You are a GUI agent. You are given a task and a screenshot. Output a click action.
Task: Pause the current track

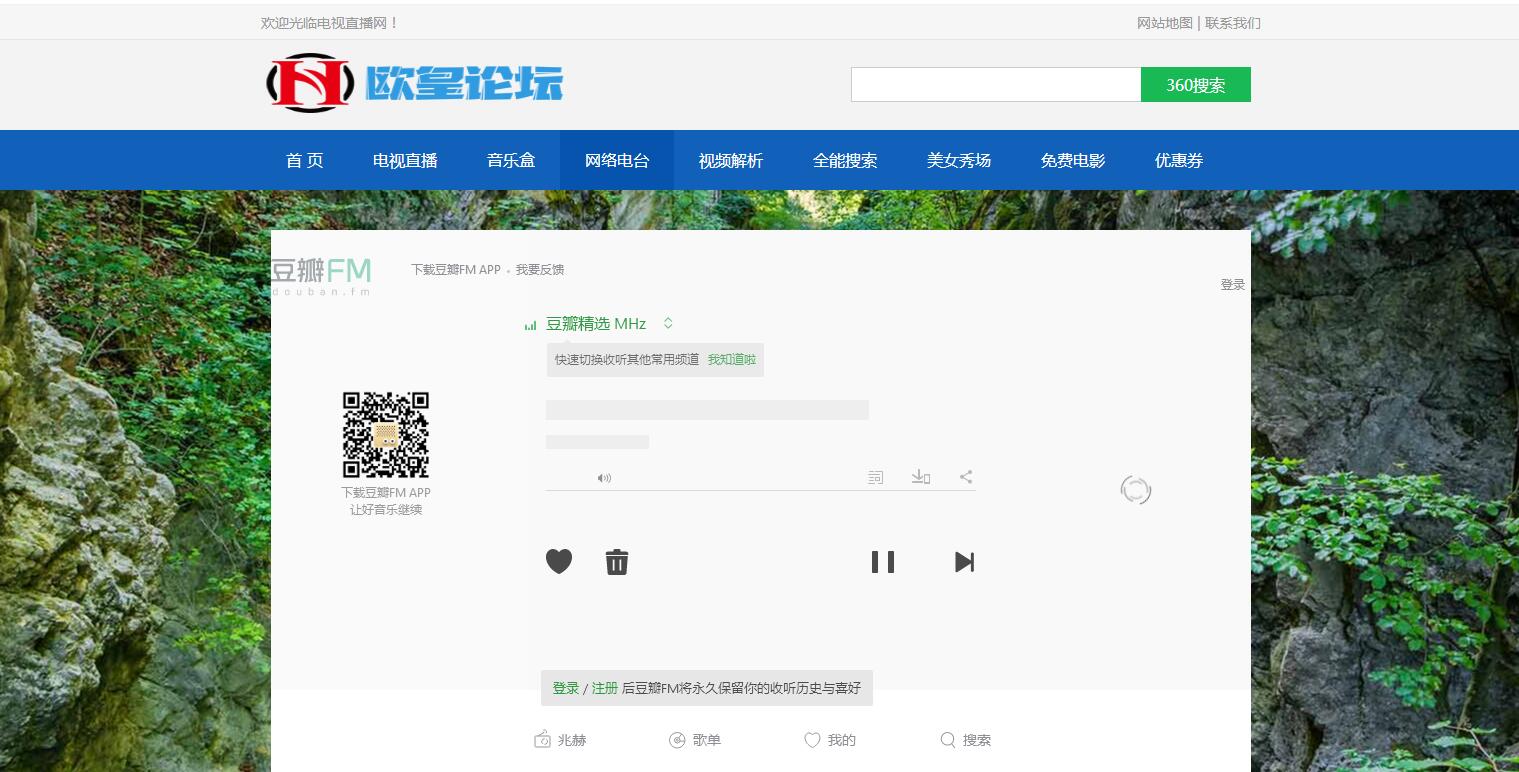click(x=883, y=562)
